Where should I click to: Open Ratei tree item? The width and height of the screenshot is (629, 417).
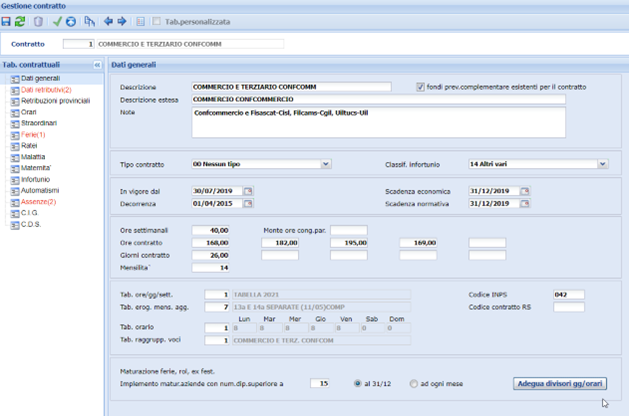(29, 146)
